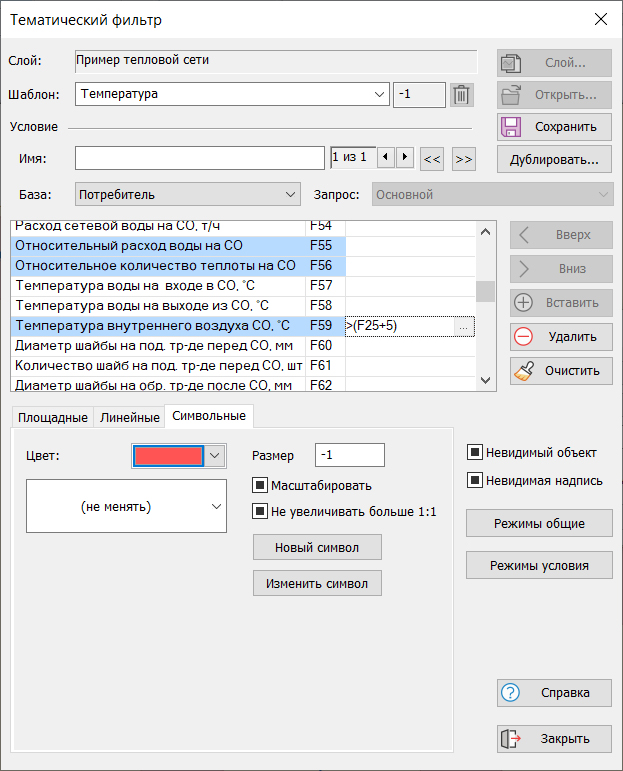Click the trash icon beside template field

pyautogui.click(x=461, y=95)
